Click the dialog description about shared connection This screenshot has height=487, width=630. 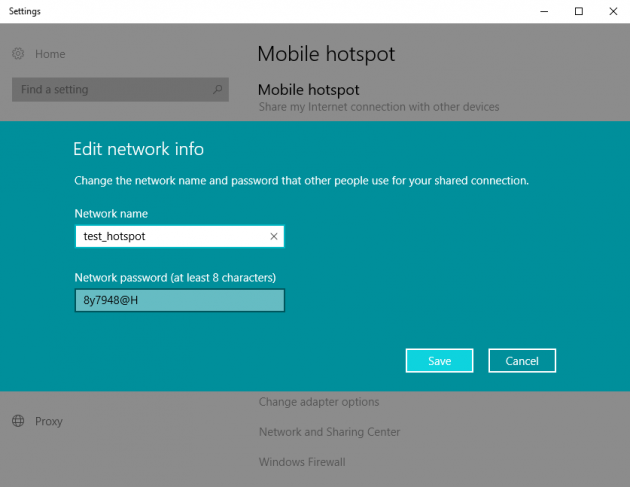(x=301, y=181)
